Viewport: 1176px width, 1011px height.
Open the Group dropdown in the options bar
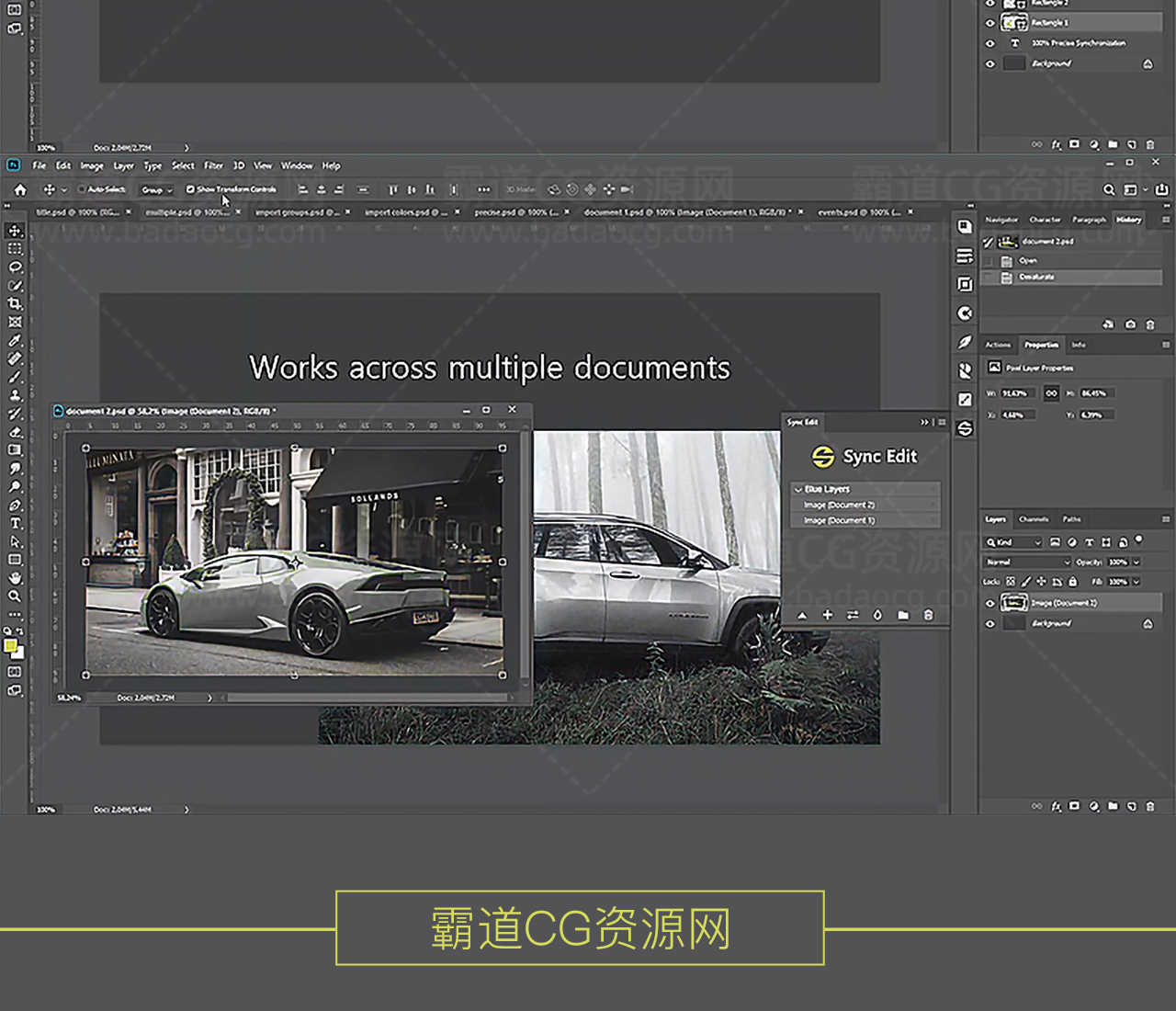tap(157, 189)
